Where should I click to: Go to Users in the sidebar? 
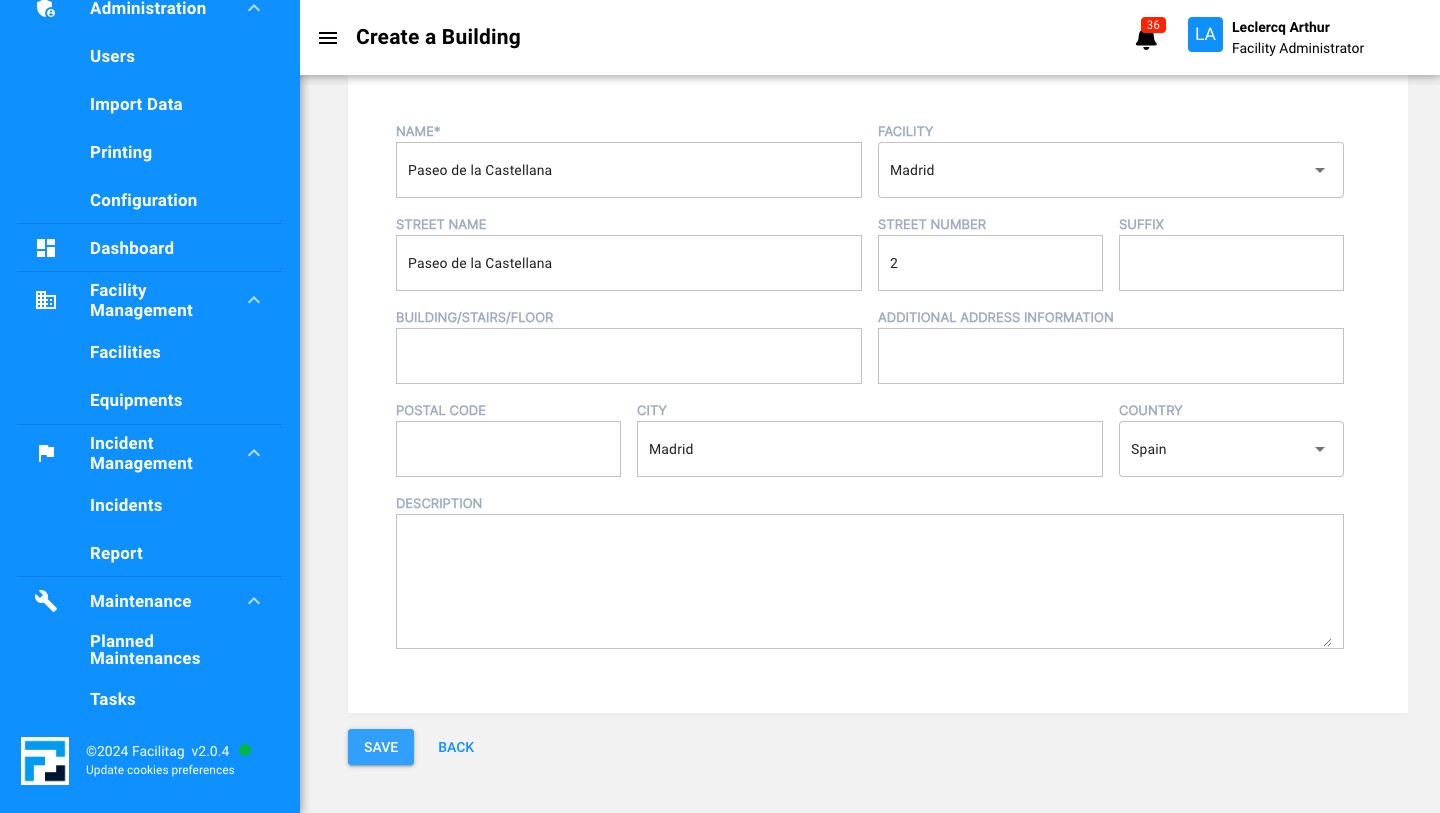[112, 56]
